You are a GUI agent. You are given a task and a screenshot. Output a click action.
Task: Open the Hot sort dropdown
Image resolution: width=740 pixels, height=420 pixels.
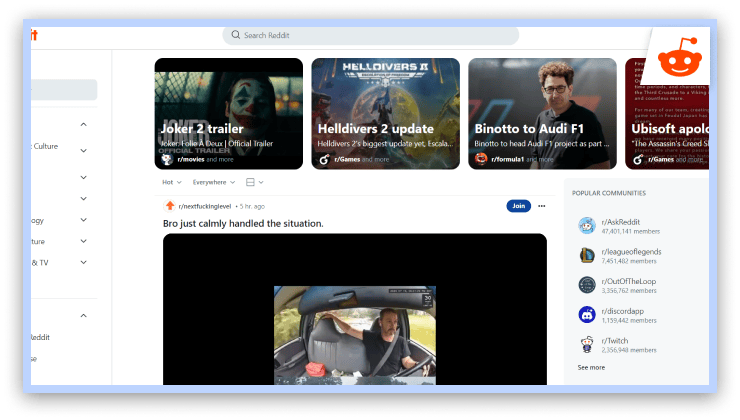click(x=172, y=182)
